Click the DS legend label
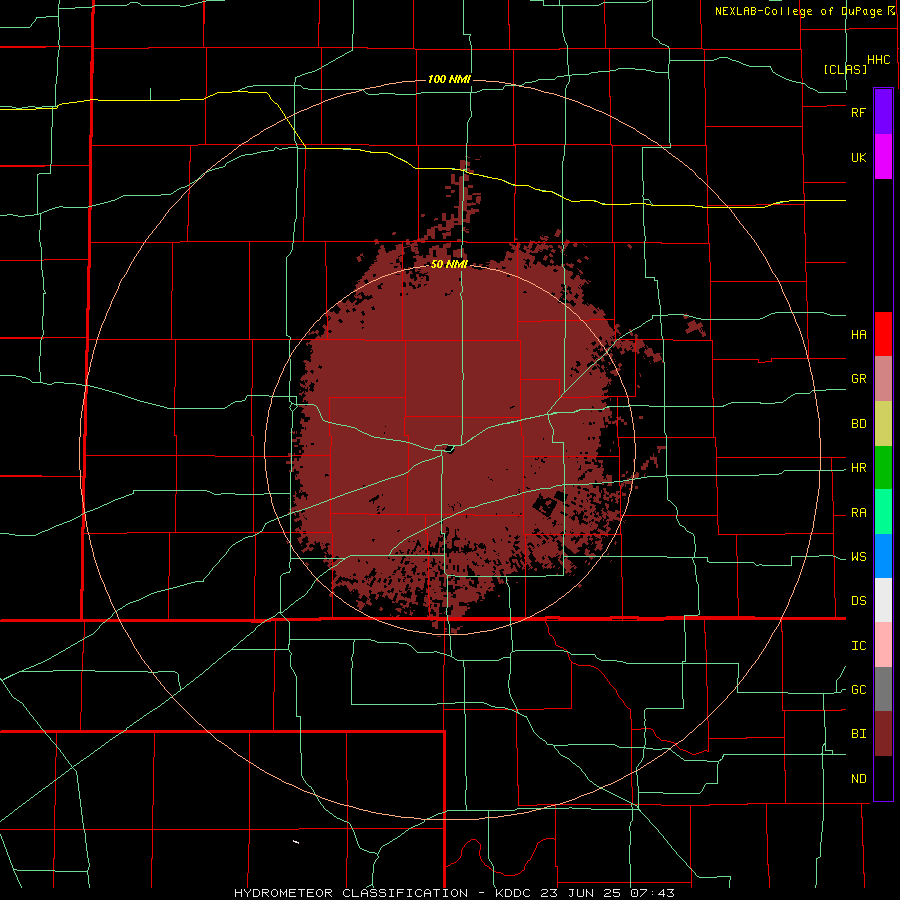This screenshot has height=900, width=900. [x=859, y=601]
